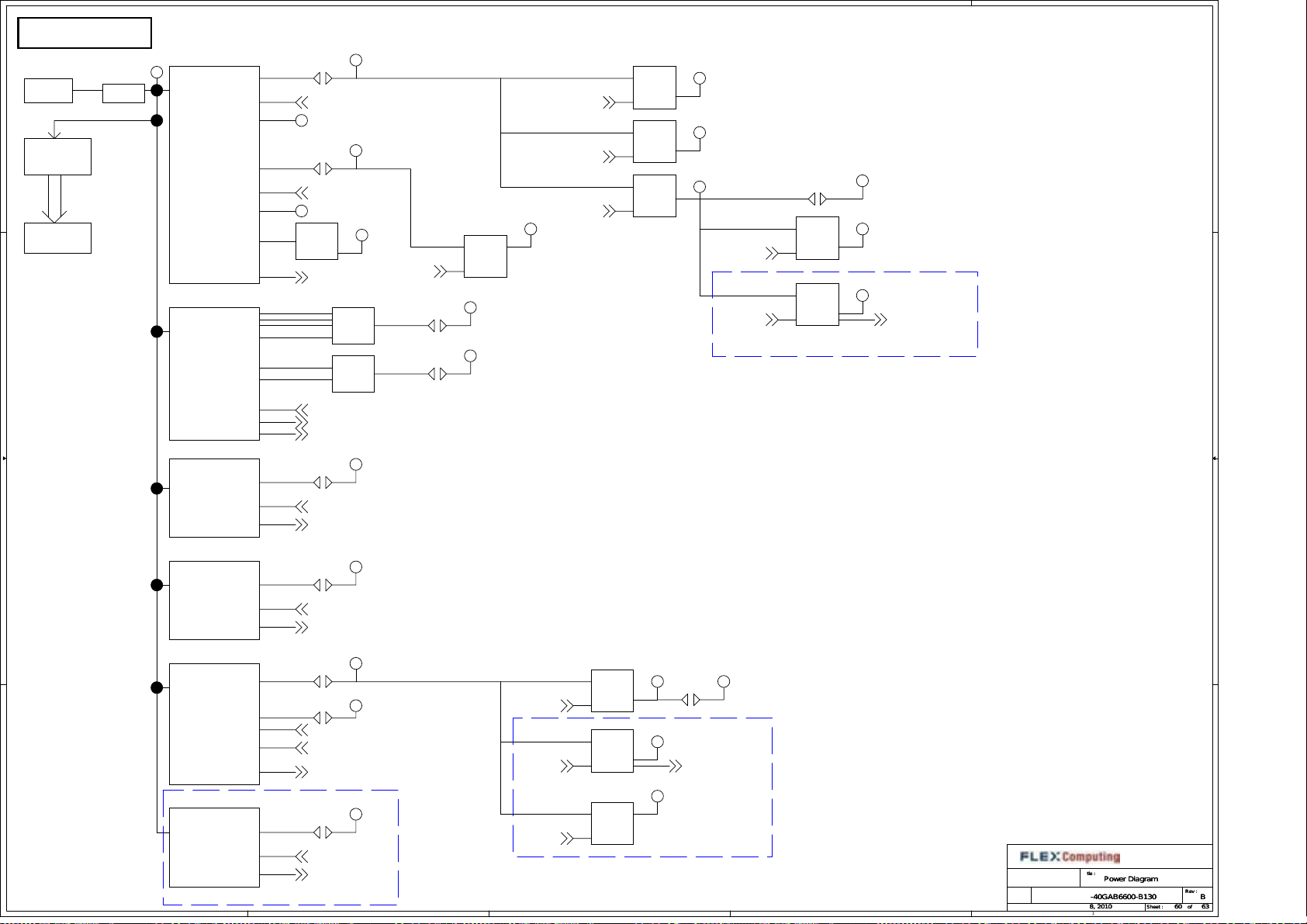Image resolution: width=1307 pixels, height=924 pixels.
Task: Select the sheet number "60"
Action: (x=1177, y=906)
